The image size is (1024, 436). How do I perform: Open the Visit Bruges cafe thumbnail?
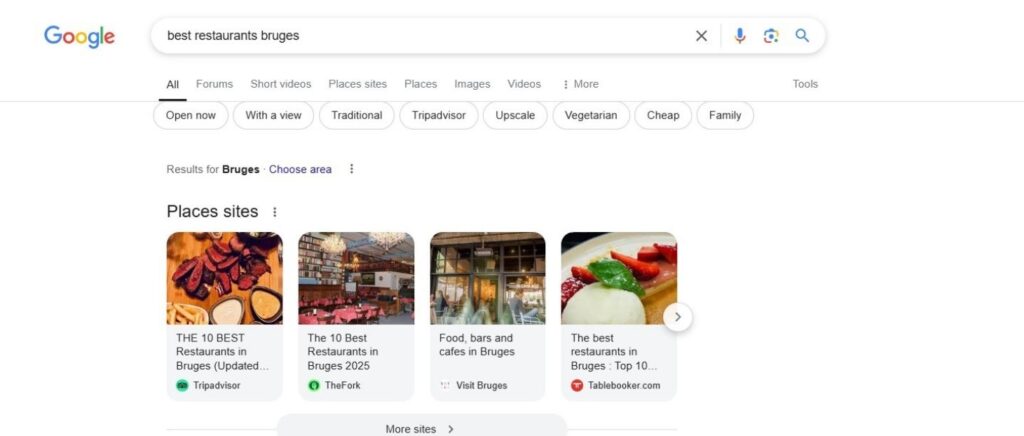pos(487,278)
